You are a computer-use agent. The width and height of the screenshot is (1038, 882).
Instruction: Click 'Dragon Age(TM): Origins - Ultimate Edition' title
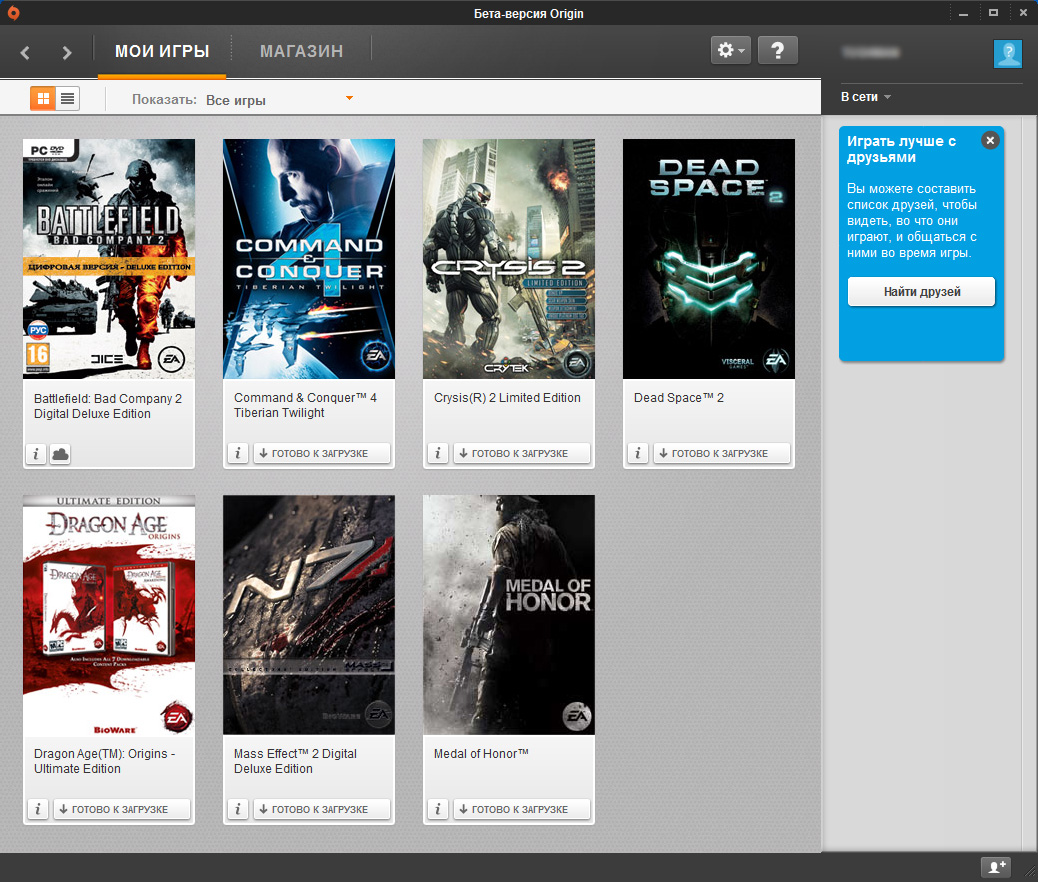[x=105, y=761]
